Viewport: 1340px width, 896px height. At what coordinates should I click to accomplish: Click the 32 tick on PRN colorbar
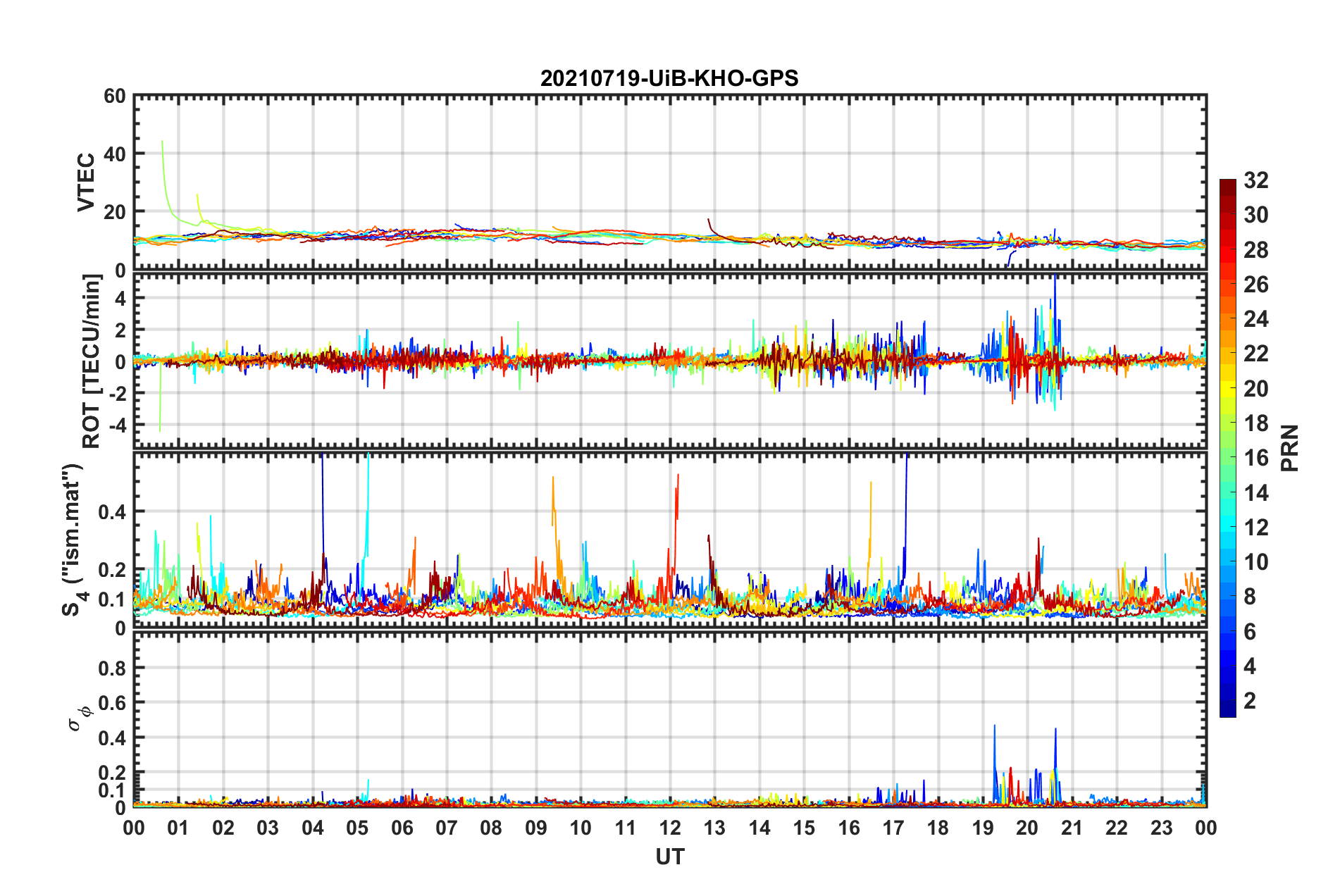1255,180
